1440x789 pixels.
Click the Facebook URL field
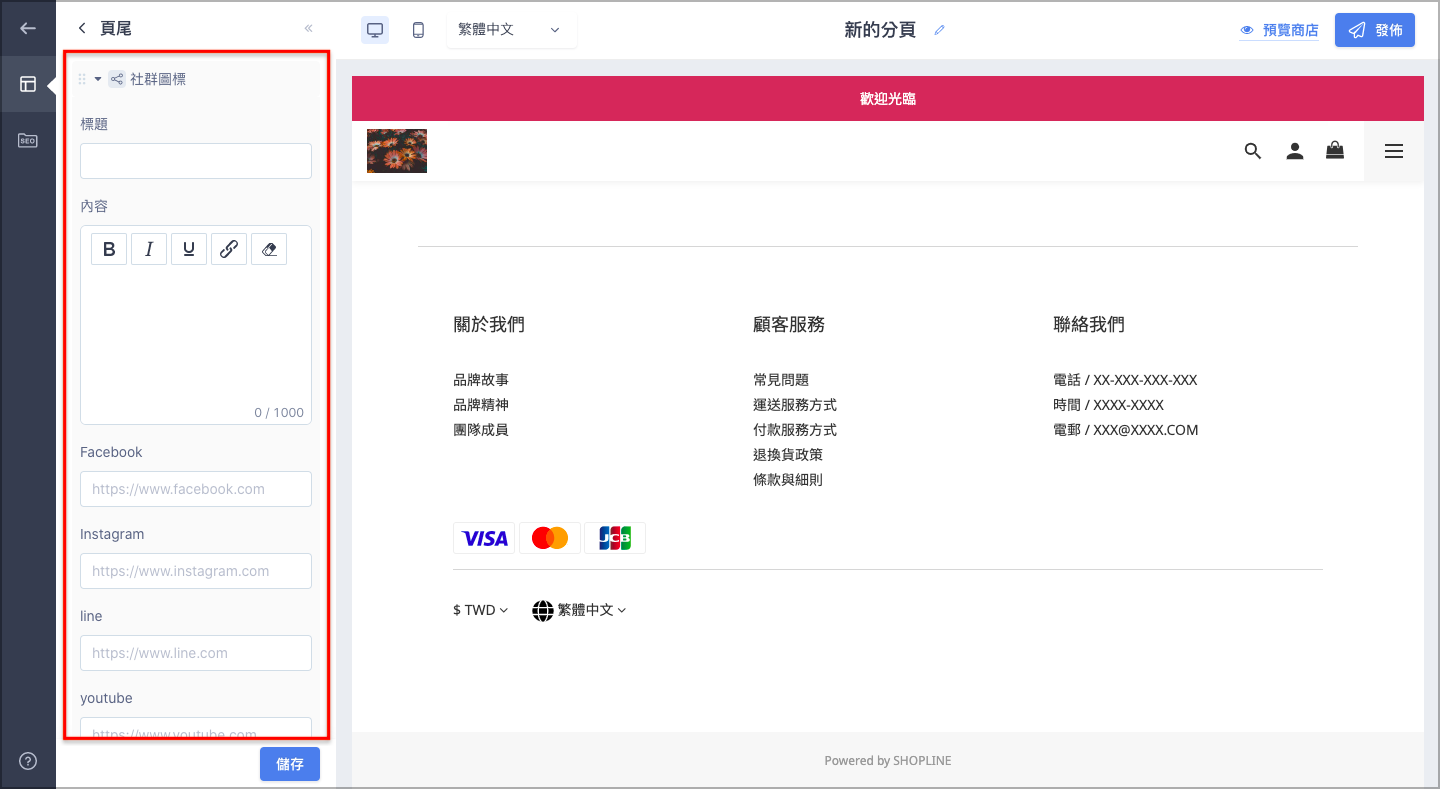coord(196,489)
